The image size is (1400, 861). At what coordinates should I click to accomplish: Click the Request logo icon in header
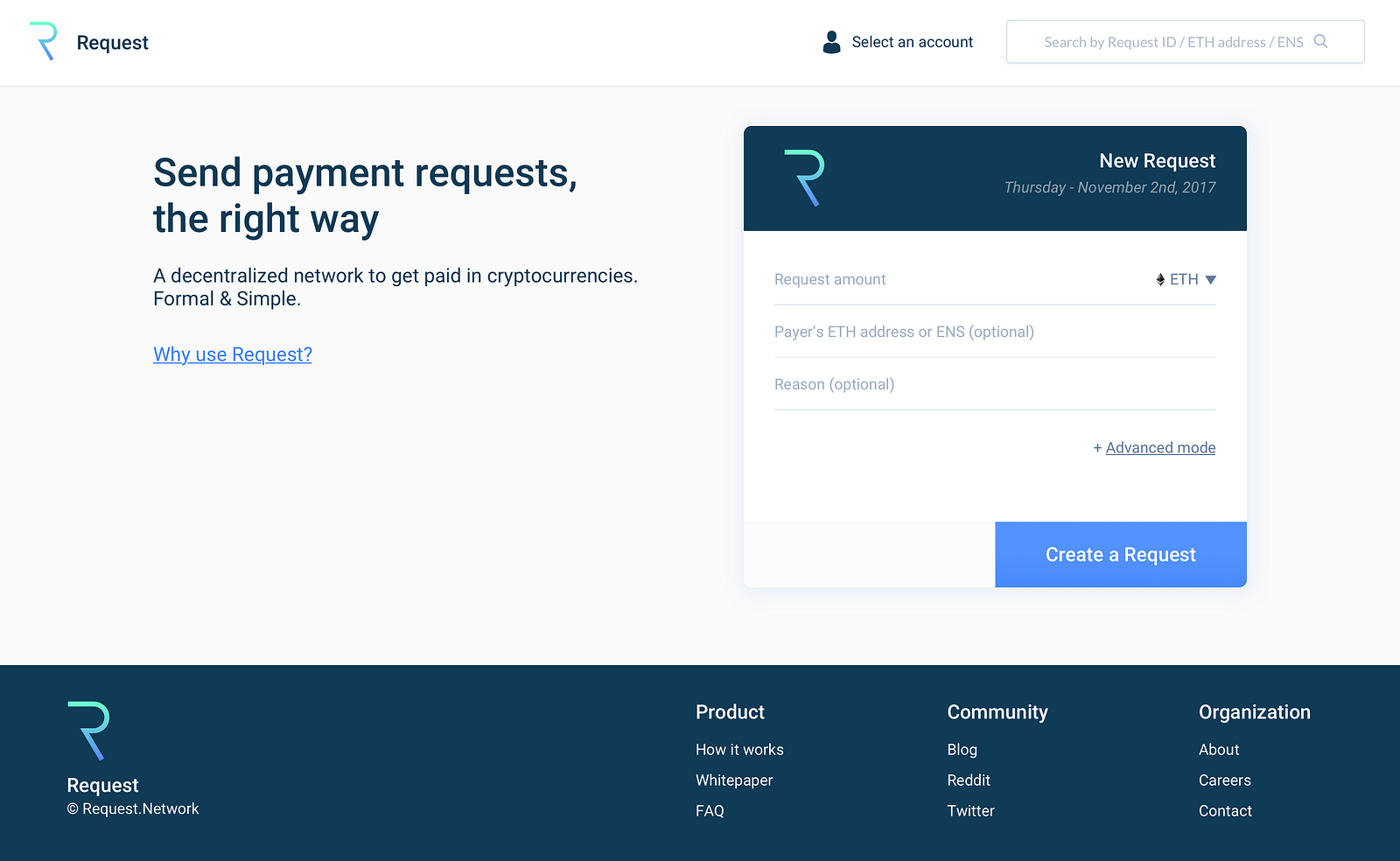[43, 41]
